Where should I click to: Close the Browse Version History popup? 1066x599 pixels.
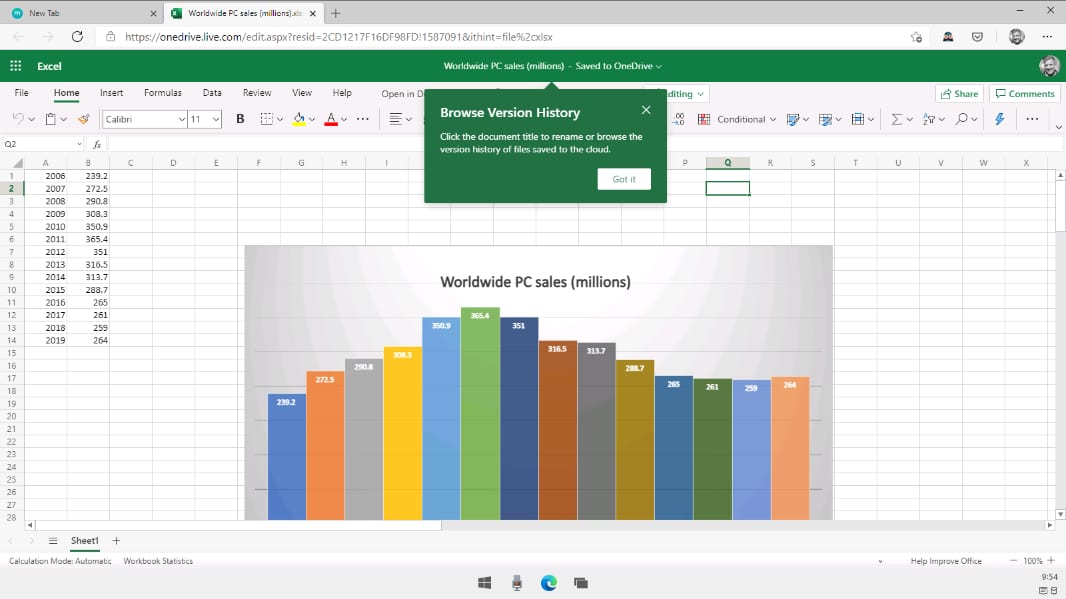[646, 110]
